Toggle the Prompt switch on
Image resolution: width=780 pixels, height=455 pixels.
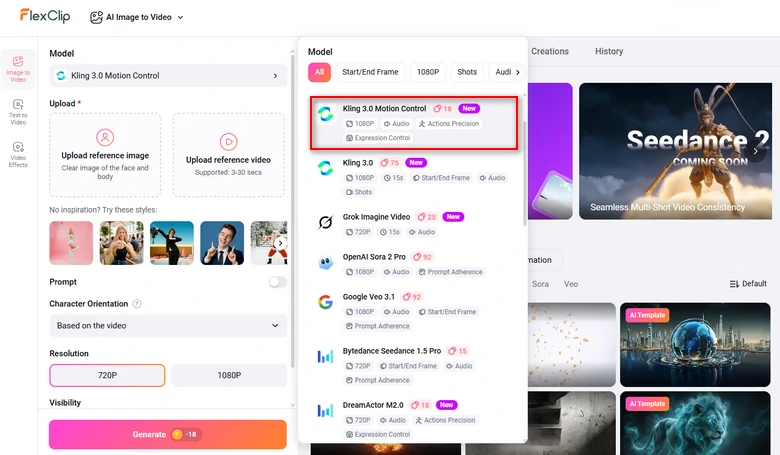[x=277, y=282]
